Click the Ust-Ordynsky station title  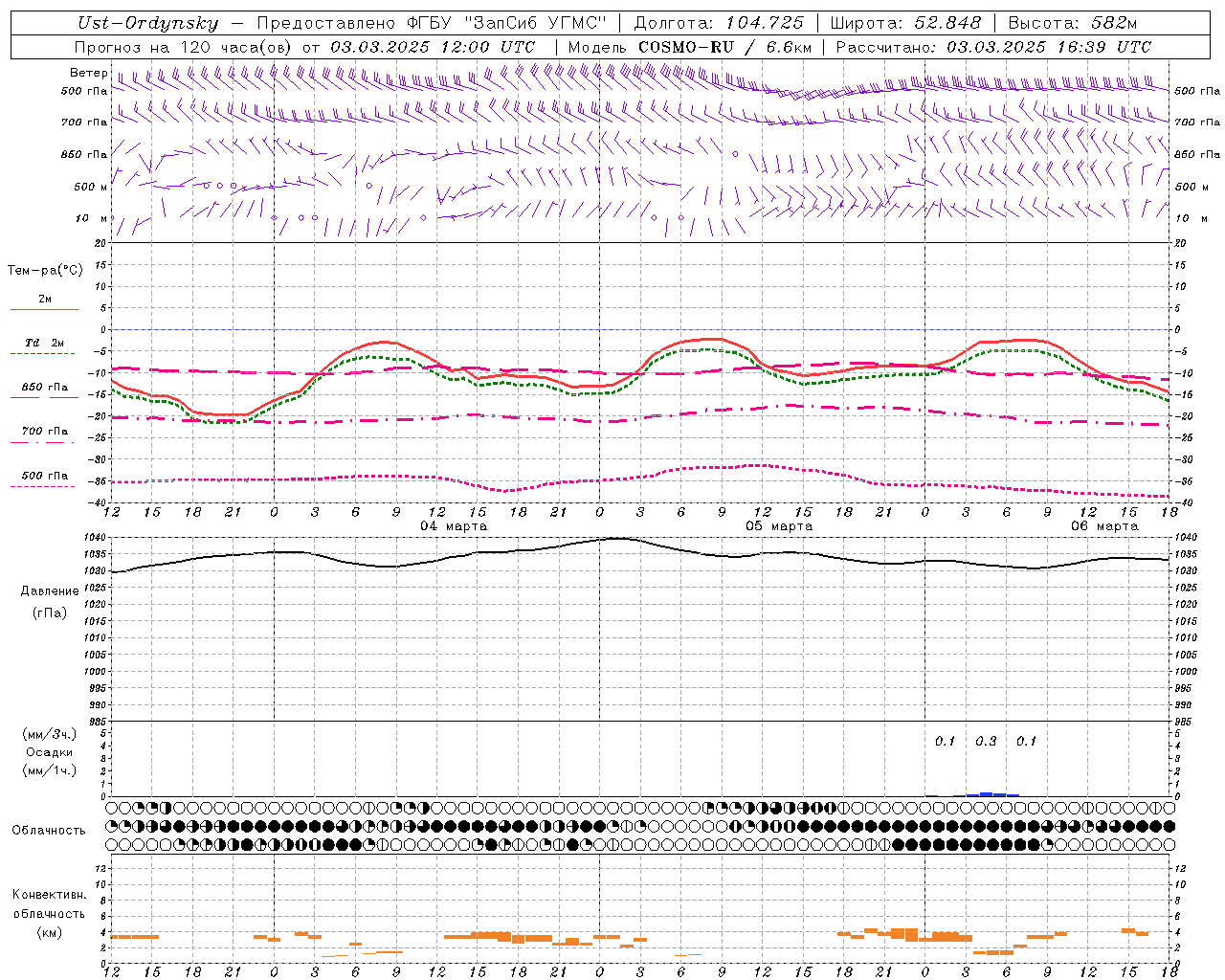tap(148, 23)
